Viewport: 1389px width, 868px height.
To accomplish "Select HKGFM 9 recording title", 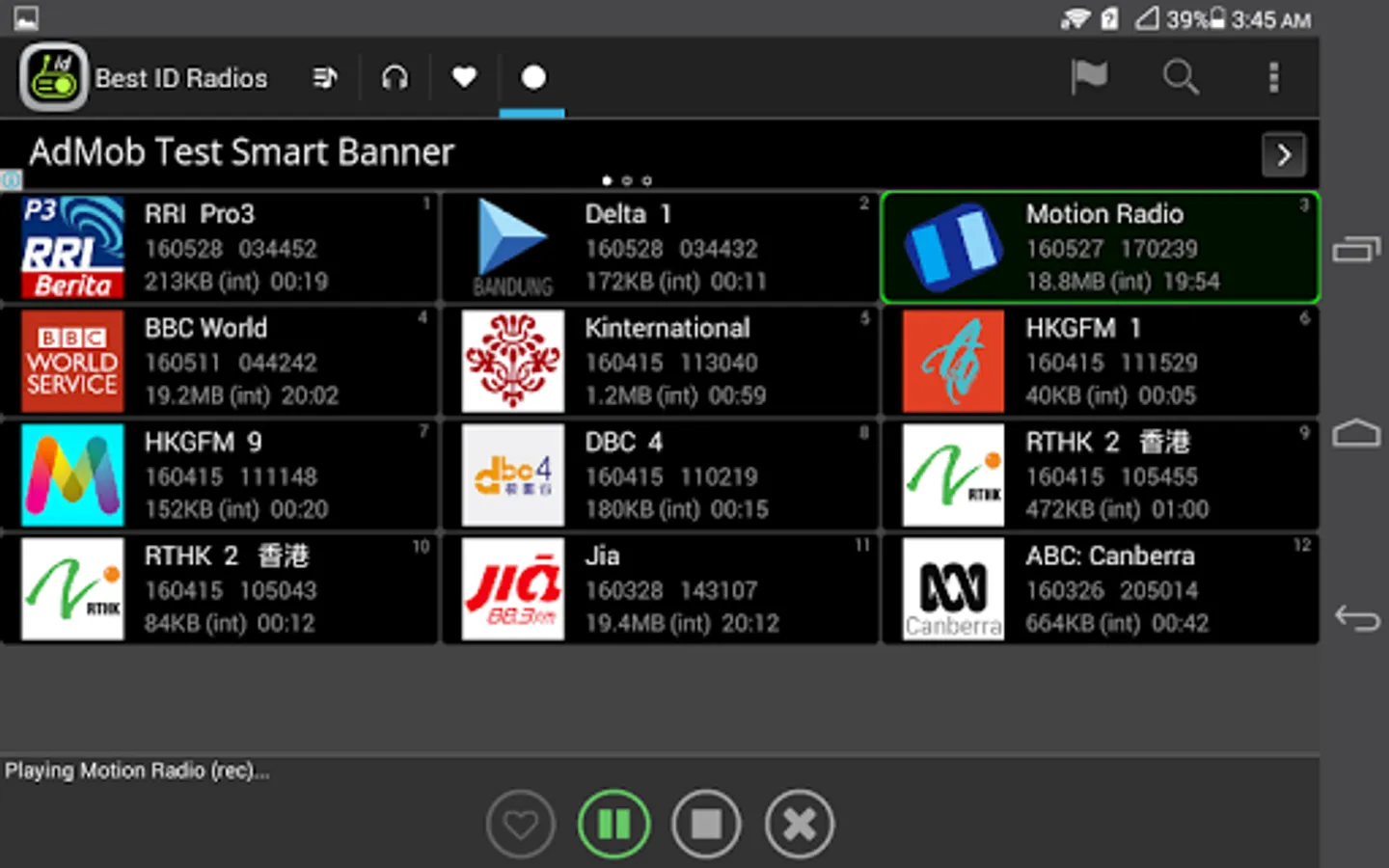I will pyautogui.click(x=203, y=442).
